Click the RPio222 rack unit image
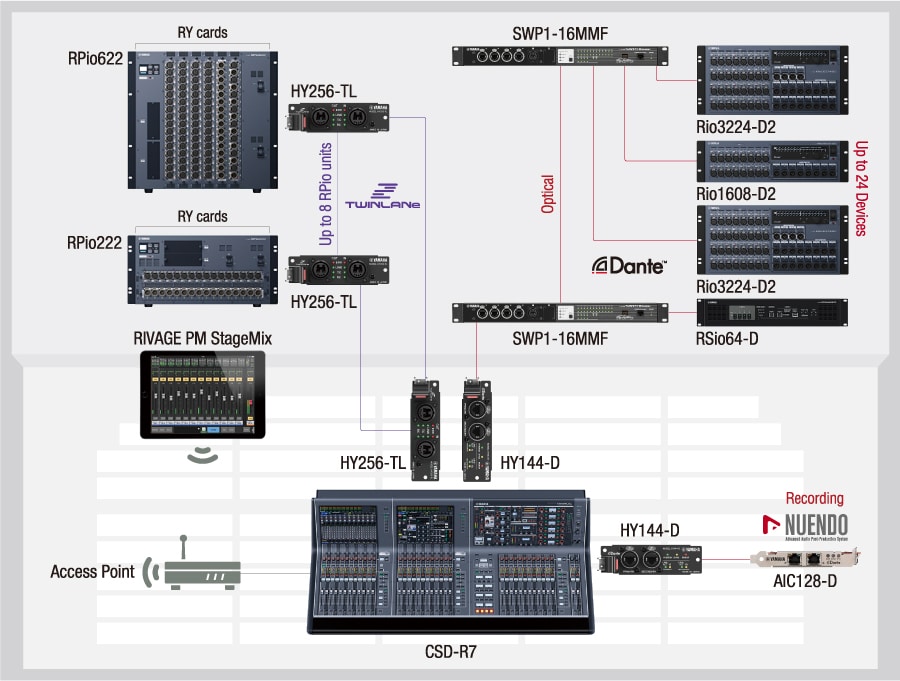The image size is (900, 681). pyautogui.click(x=202, y=267)
